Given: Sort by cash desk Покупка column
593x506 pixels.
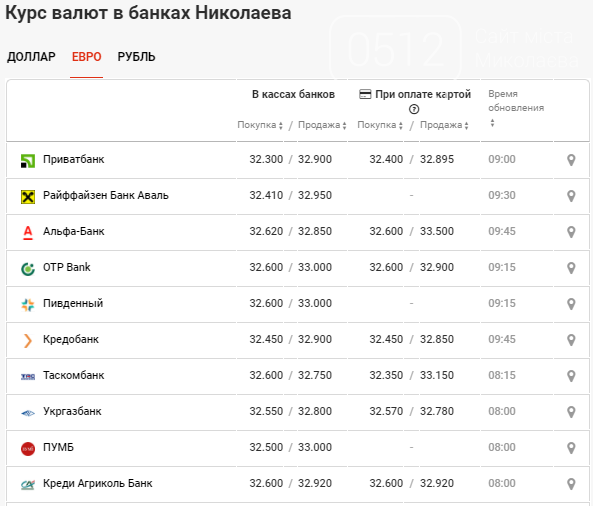Looking at the screenshot, I should click(x=260, y=125).
